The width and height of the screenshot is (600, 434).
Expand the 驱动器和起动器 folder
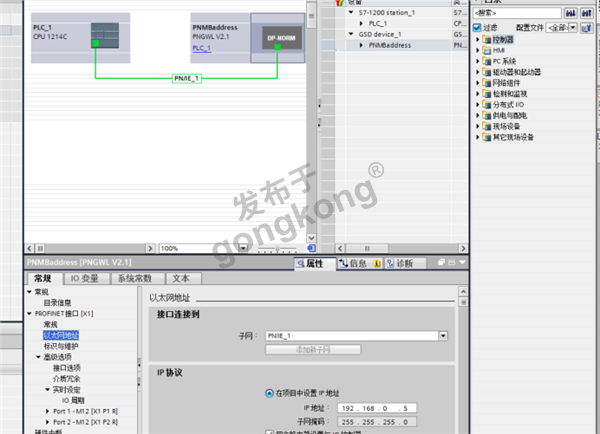click(x=478, y=72)
